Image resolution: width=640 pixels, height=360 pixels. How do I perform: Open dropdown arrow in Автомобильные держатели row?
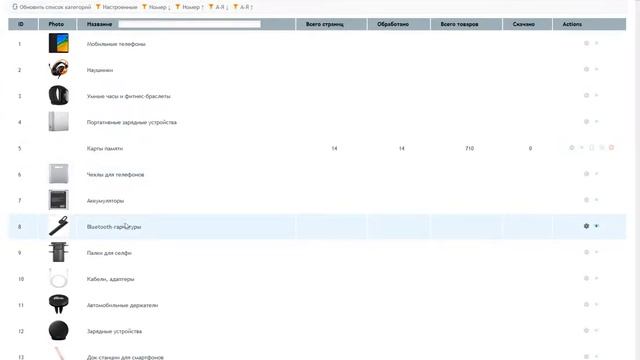[x=597, y=304]
